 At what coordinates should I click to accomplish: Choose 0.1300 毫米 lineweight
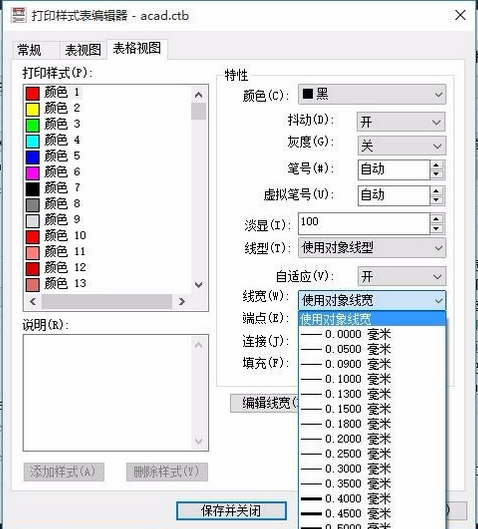point(372,394)
